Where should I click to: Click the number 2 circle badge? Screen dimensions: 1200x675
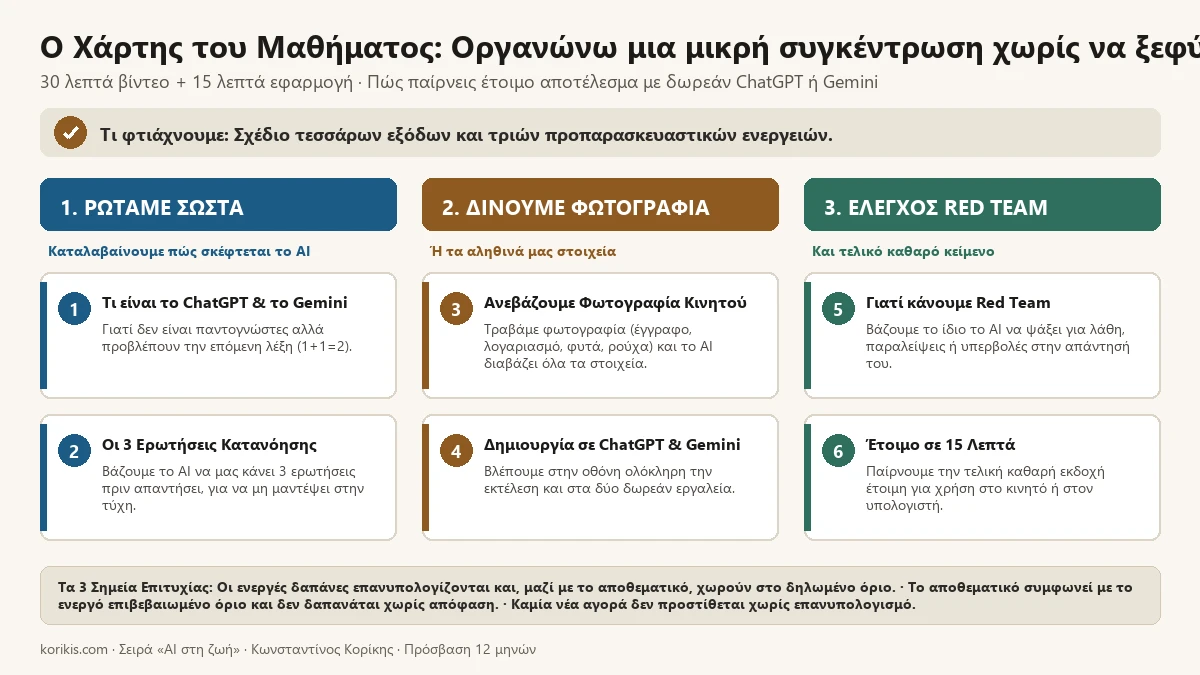point(74,451)
